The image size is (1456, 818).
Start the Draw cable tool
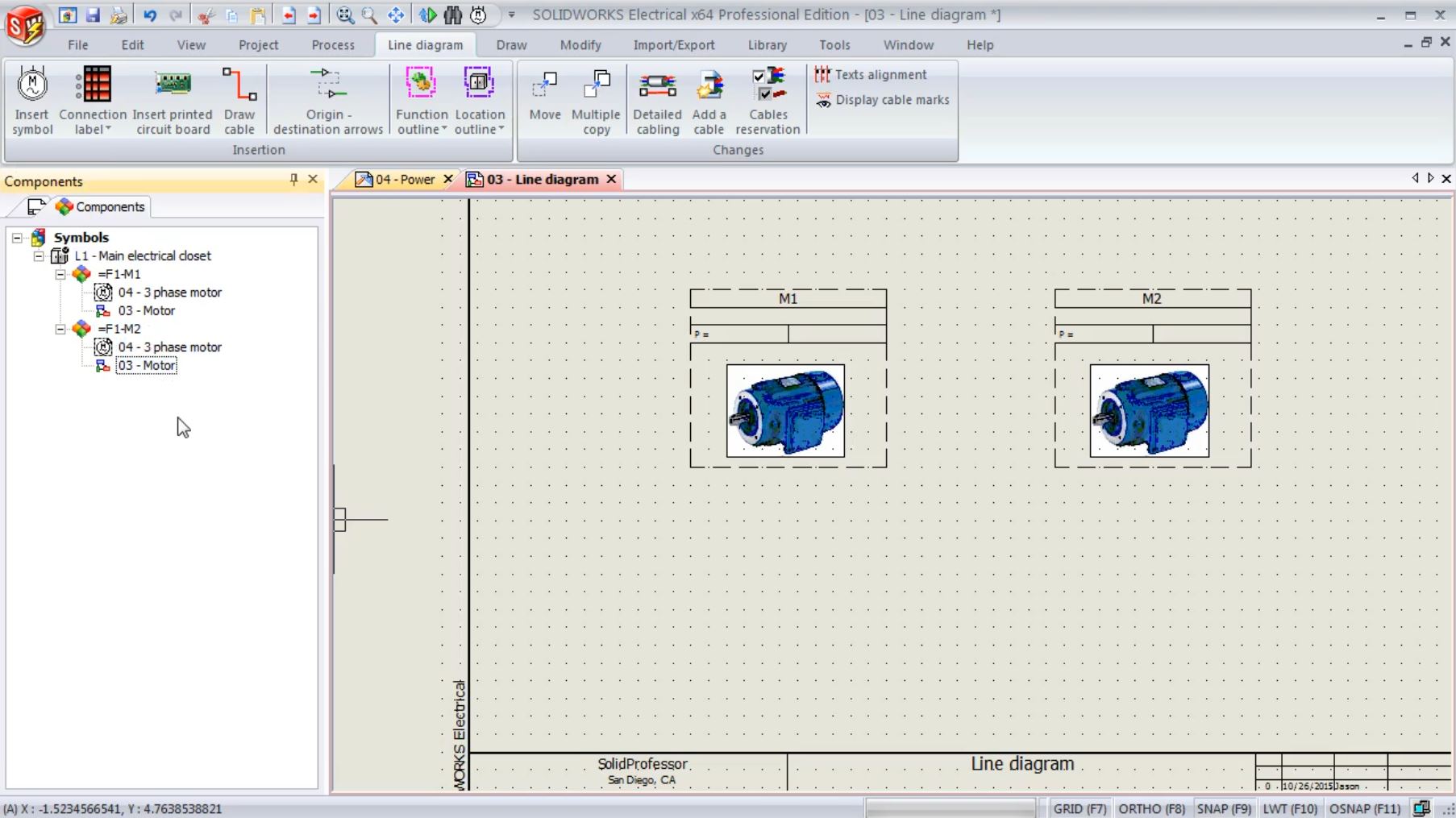coord(239,100)
